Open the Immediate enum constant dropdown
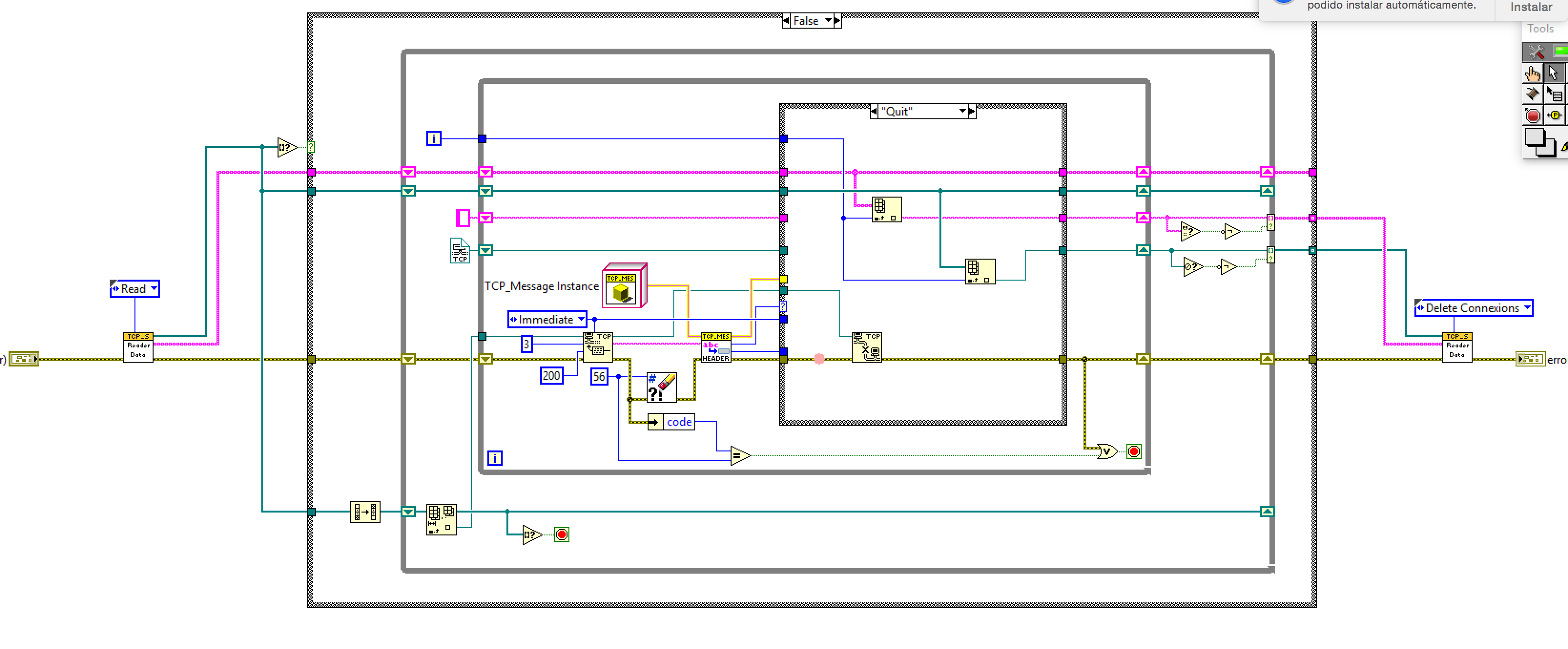 pos(581,319)
